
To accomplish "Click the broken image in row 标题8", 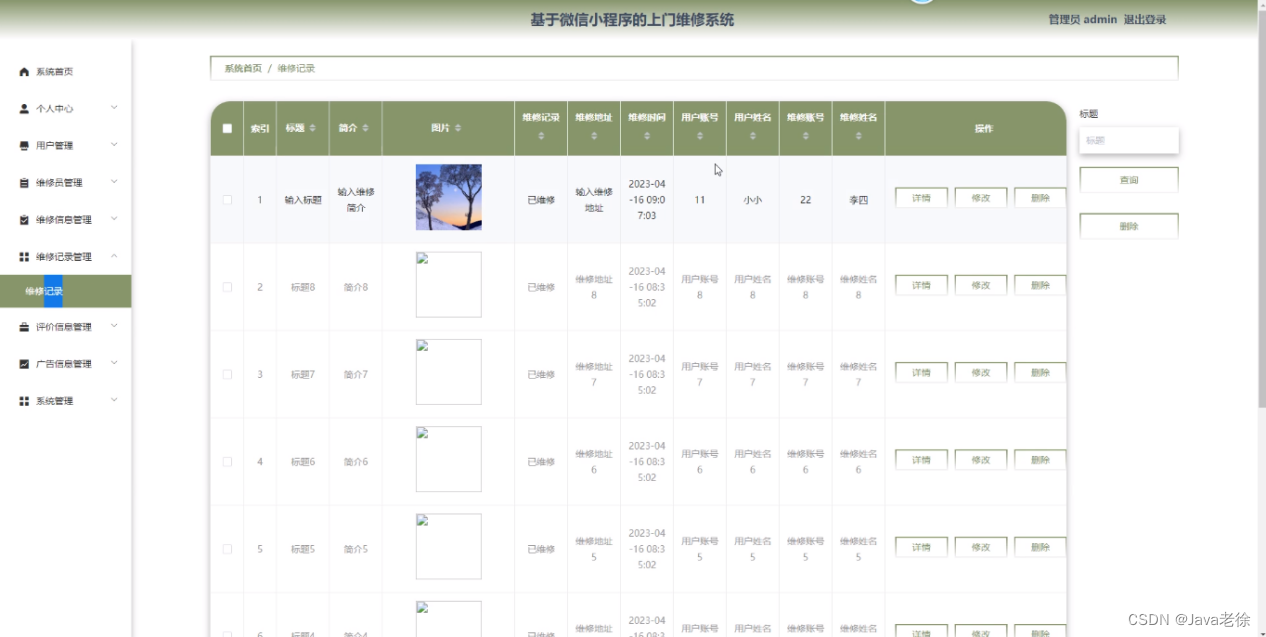I will click(449, 285).
